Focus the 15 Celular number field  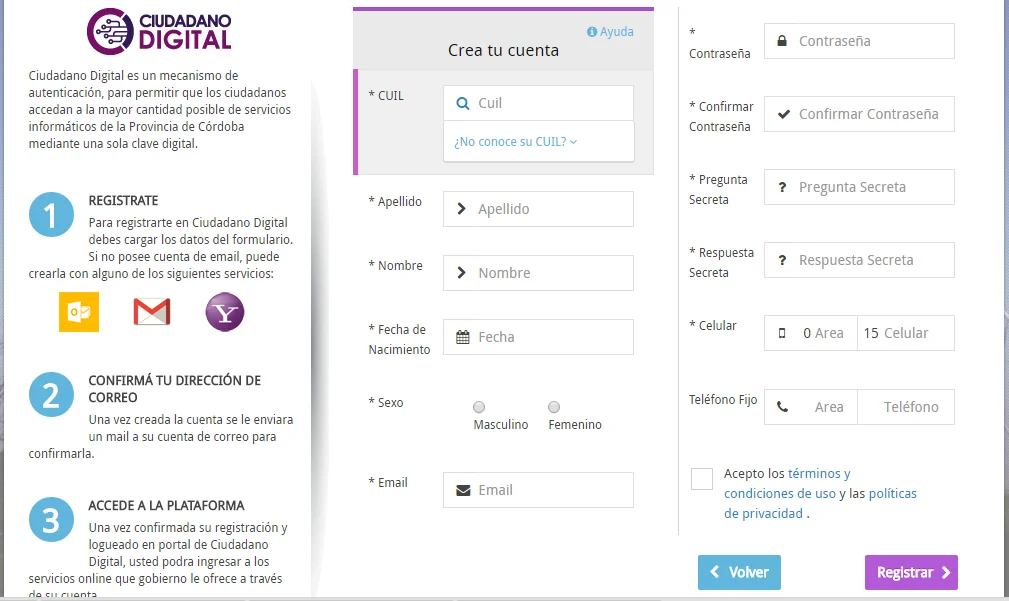coord(906,333)
